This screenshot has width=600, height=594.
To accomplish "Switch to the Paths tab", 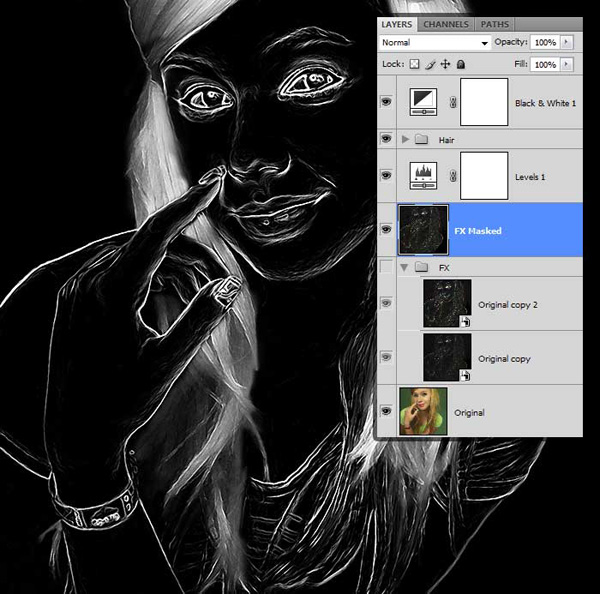I will click(494, 23).
